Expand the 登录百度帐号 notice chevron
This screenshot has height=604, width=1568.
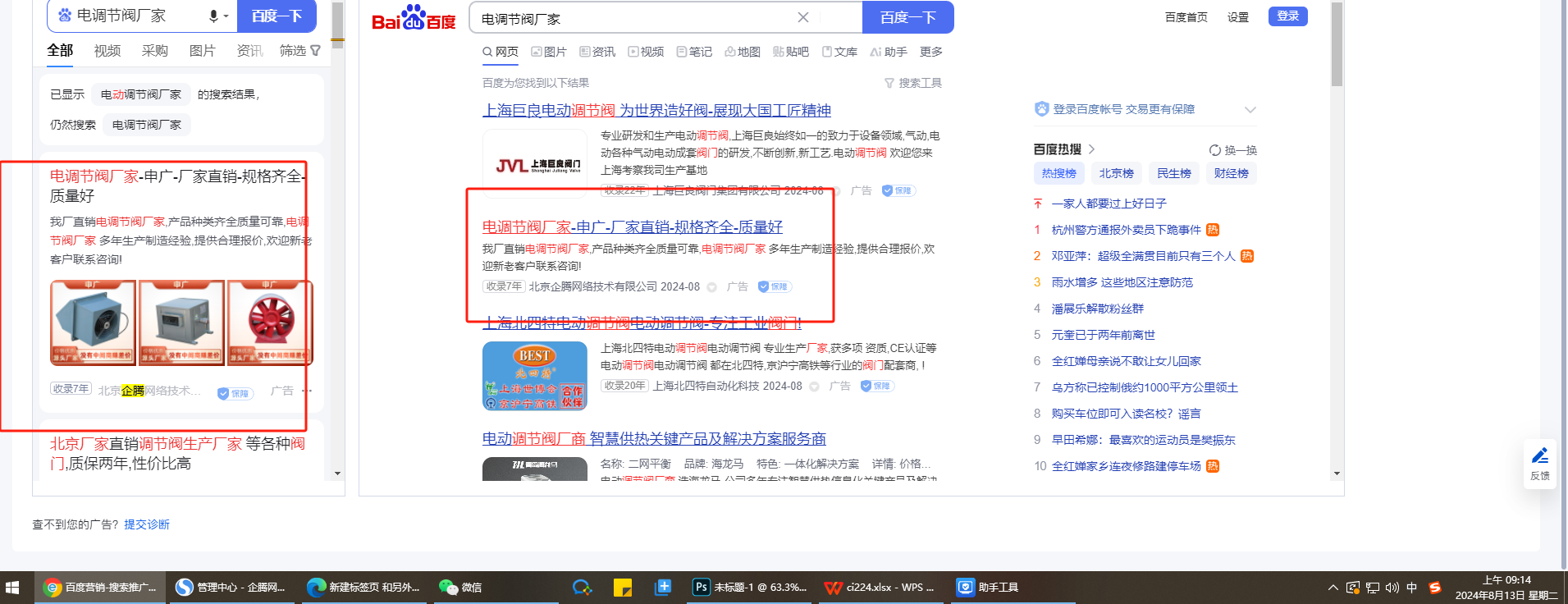[x=1250, y=110]
